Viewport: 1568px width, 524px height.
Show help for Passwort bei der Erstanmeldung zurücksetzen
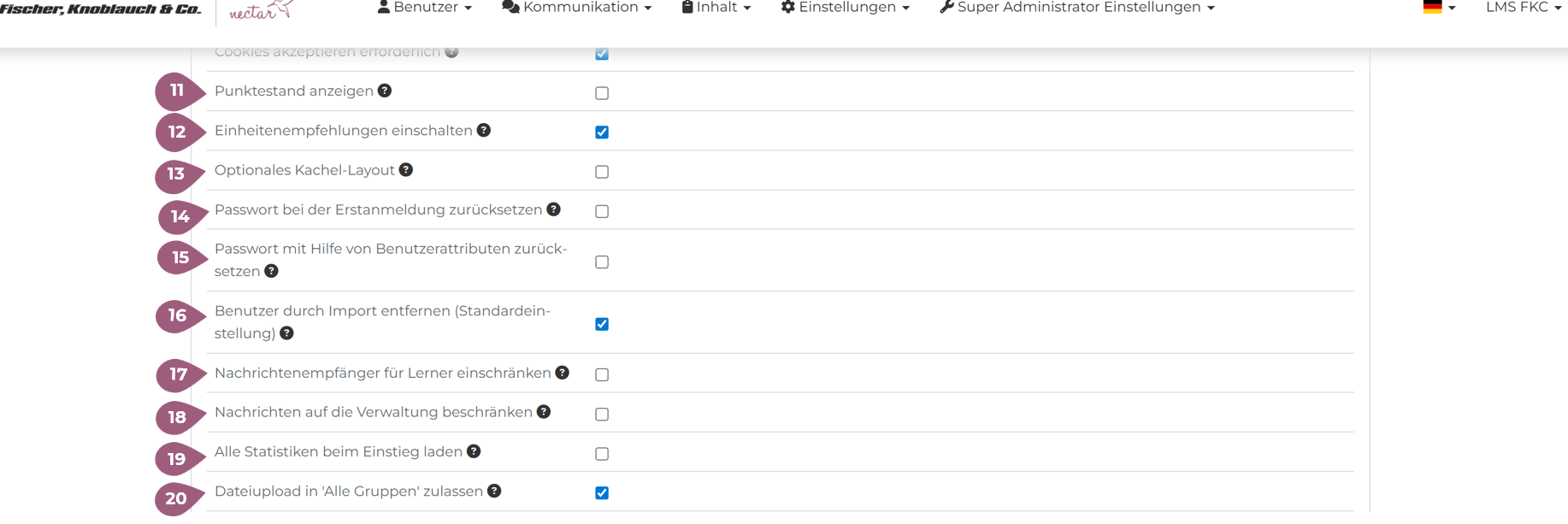554,209
